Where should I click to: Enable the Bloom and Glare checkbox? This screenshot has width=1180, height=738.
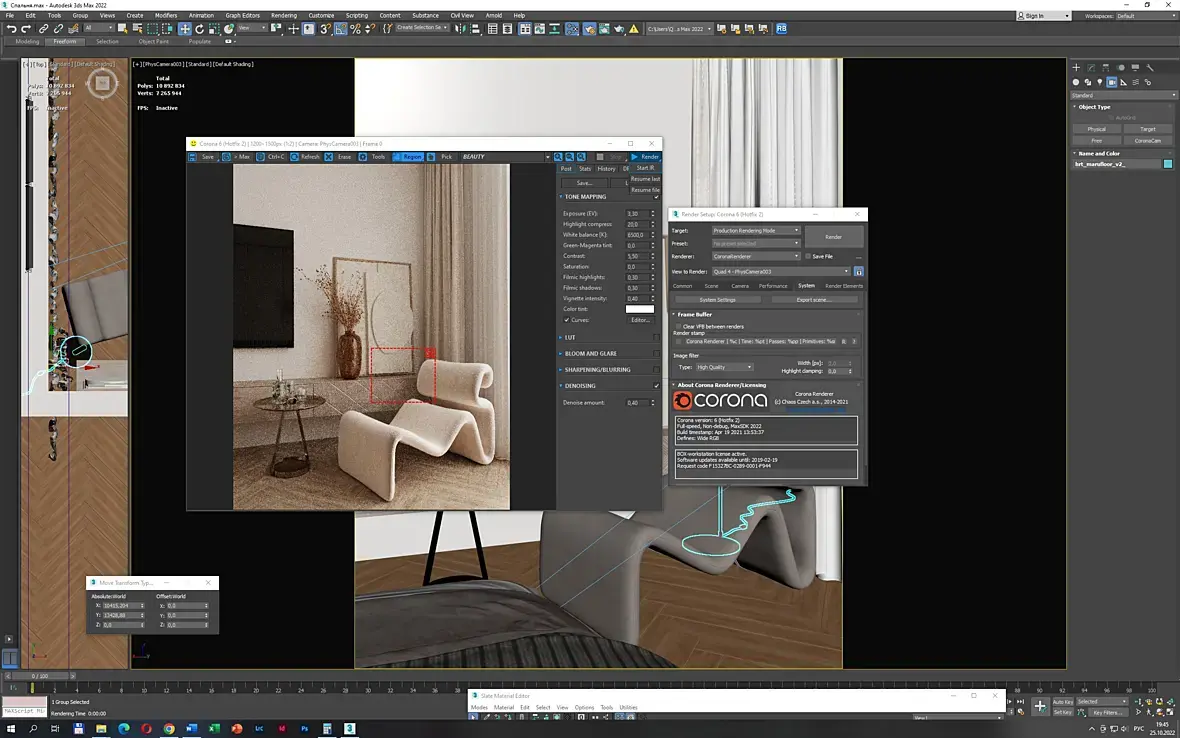pyautogui.click(x=656, y=353)
